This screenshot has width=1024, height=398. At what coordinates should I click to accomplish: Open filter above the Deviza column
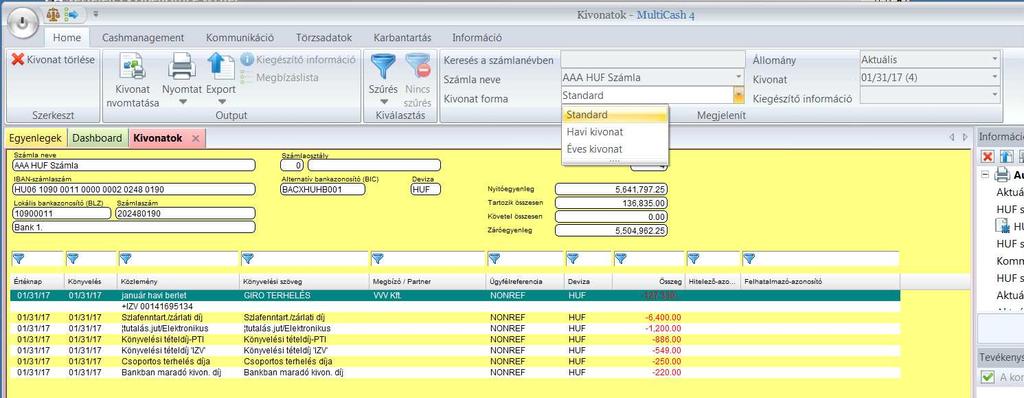pyautogui.click(x=573, y=259)
